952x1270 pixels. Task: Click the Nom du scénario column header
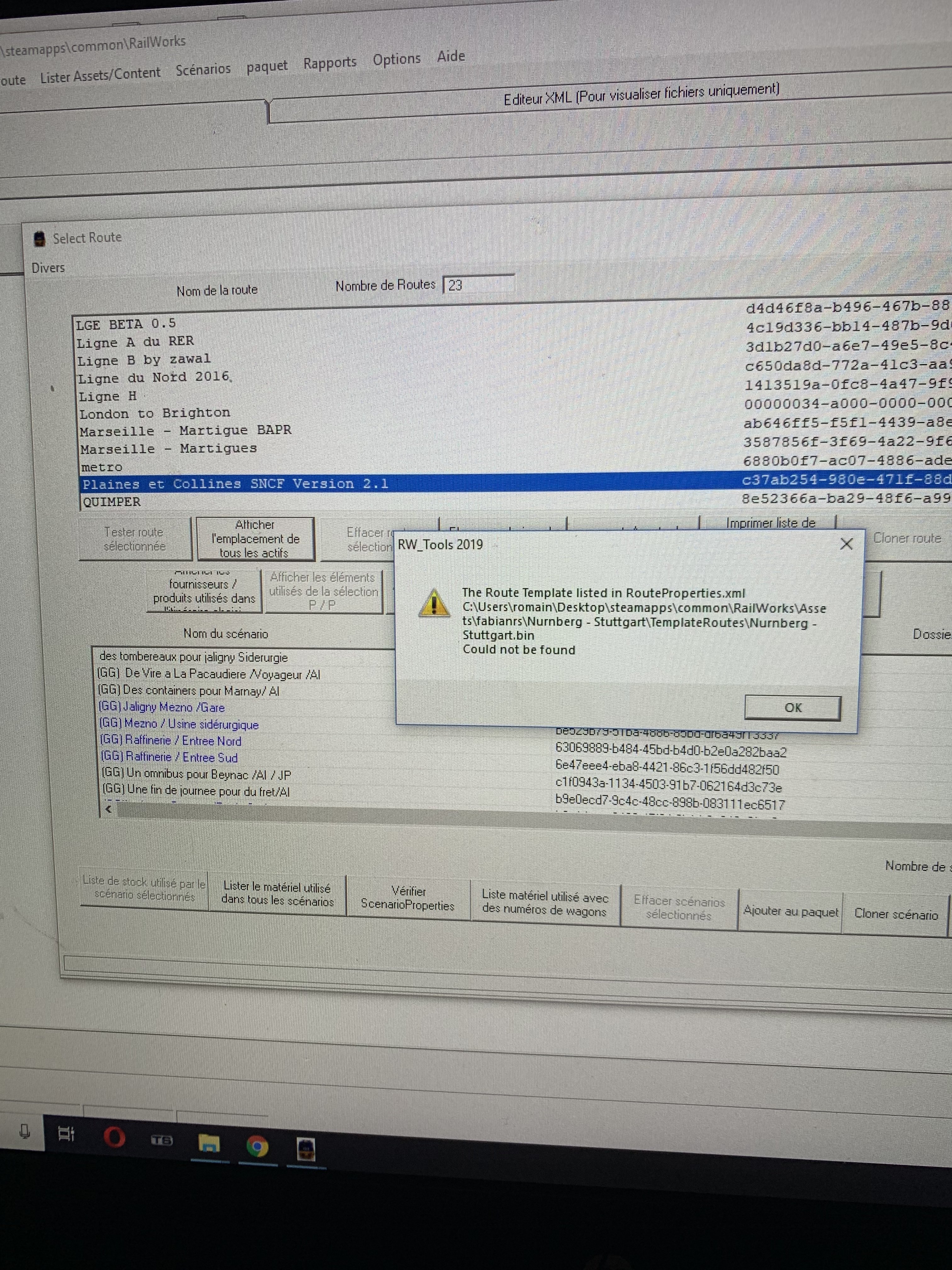click(225, 633)
